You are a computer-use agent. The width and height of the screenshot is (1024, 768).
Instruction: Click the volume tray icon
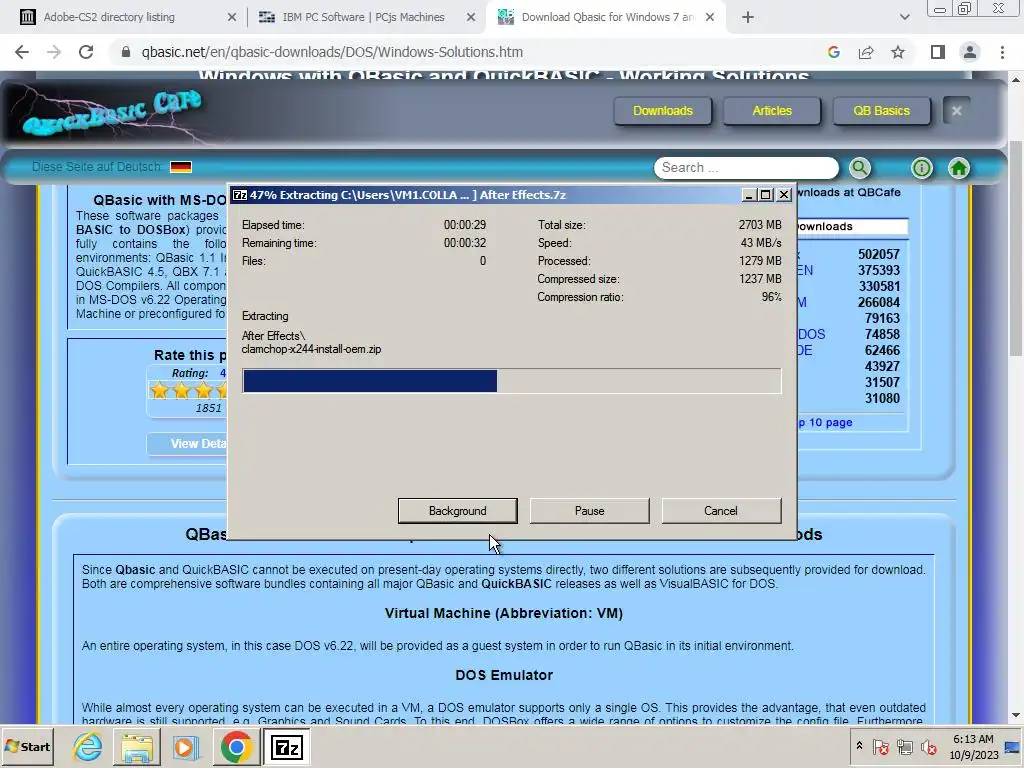click(928, 747)
